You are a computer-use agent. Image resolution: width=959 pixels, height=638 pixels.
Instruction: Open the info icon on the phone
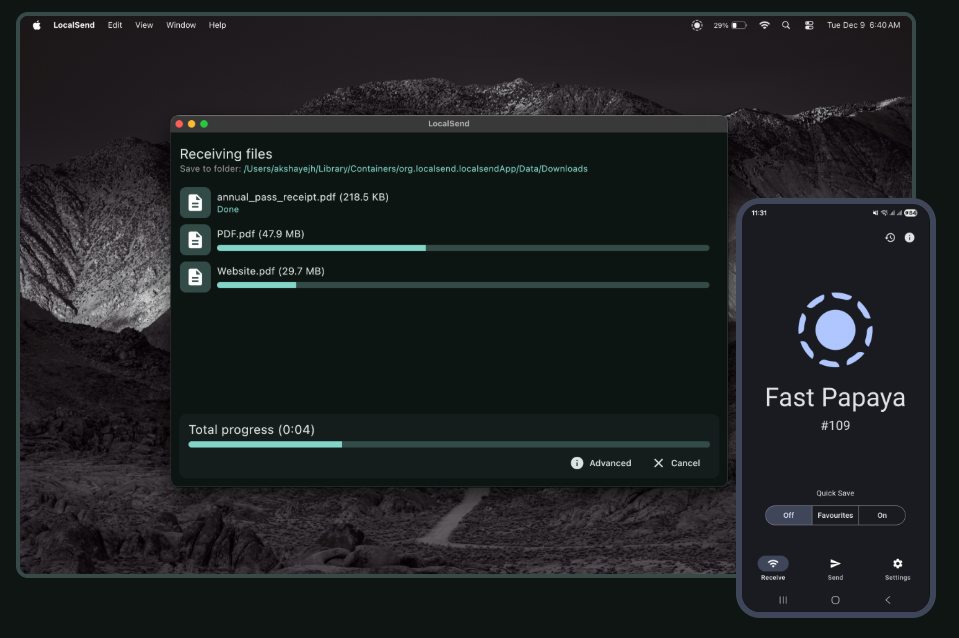909,237
